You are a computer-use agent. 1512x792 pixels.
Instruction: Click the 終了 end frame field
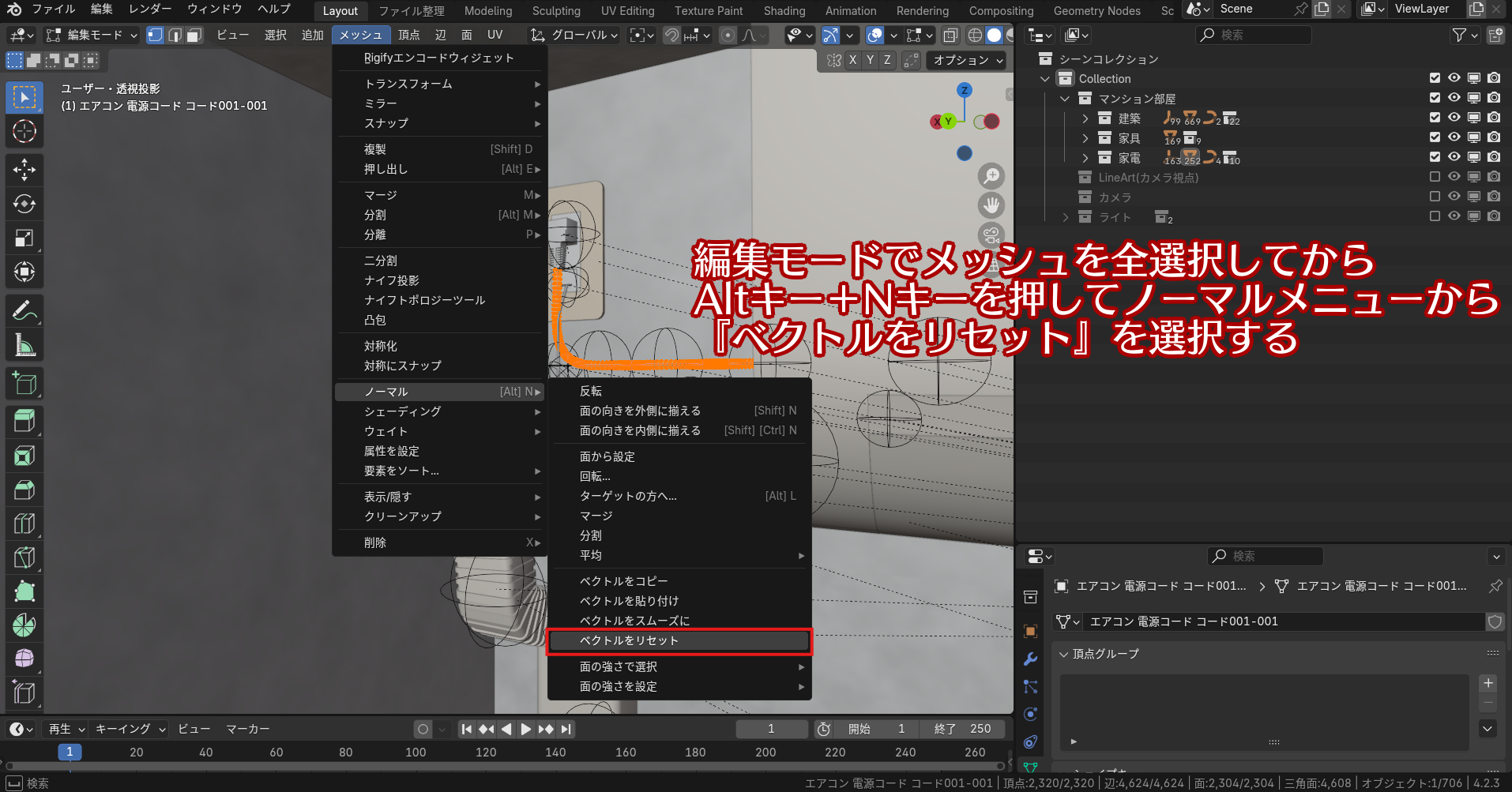click(x=963, y=729)
